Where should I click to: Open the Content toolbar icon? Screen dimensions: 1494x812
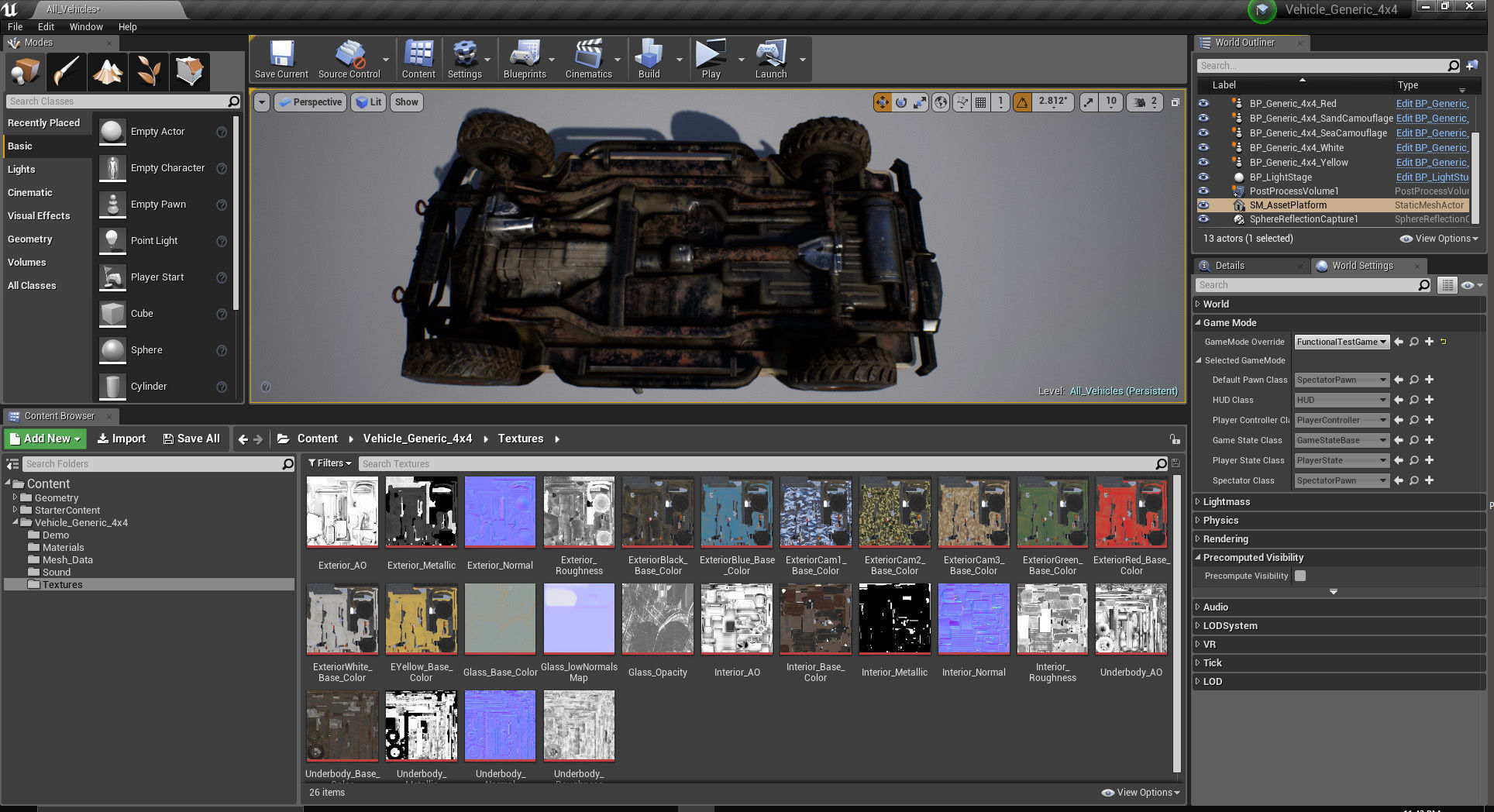tap(418, 60)
